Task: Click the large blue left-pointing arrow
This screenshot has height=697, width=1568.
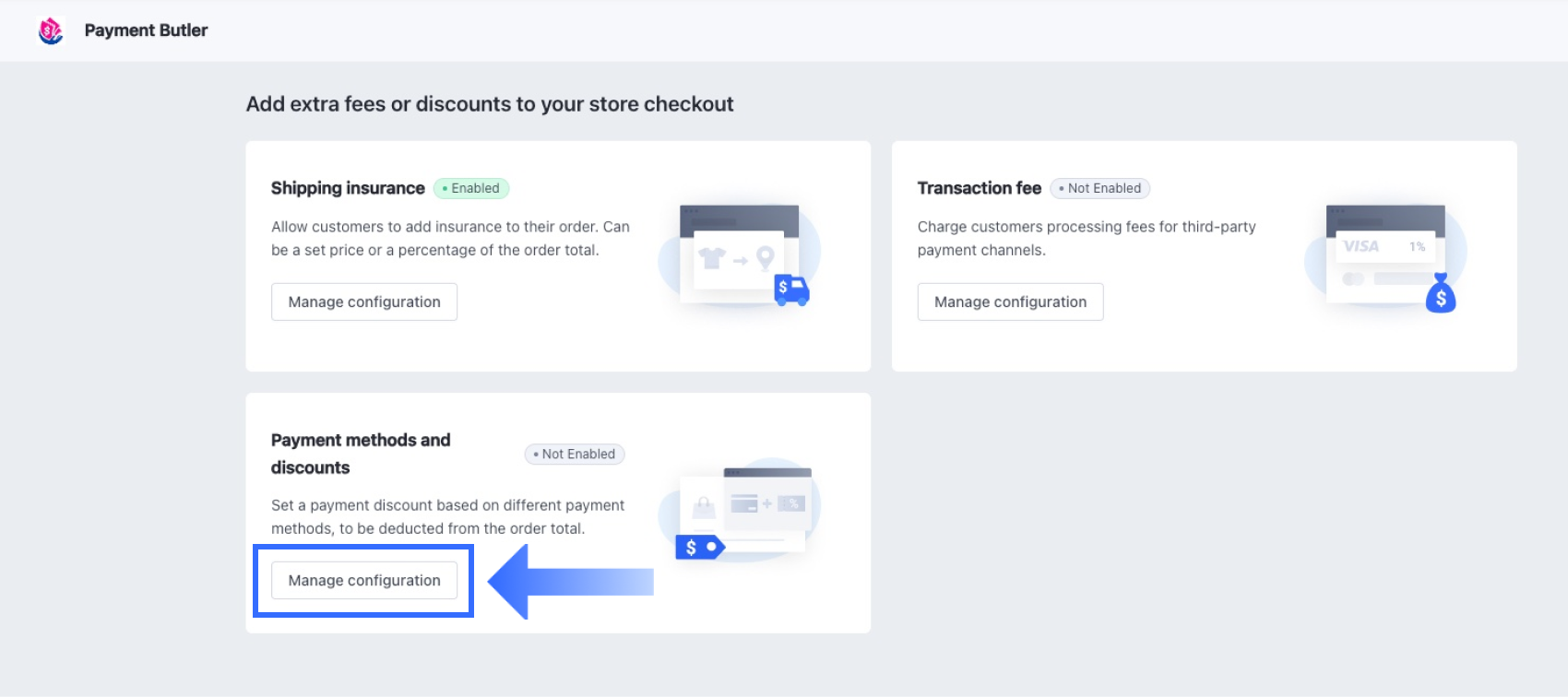Action: point(570,582)
